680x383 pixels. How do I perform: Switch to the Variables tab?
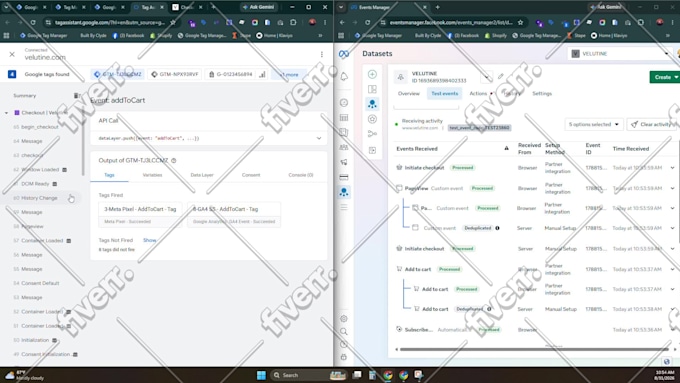coord(152,175)
